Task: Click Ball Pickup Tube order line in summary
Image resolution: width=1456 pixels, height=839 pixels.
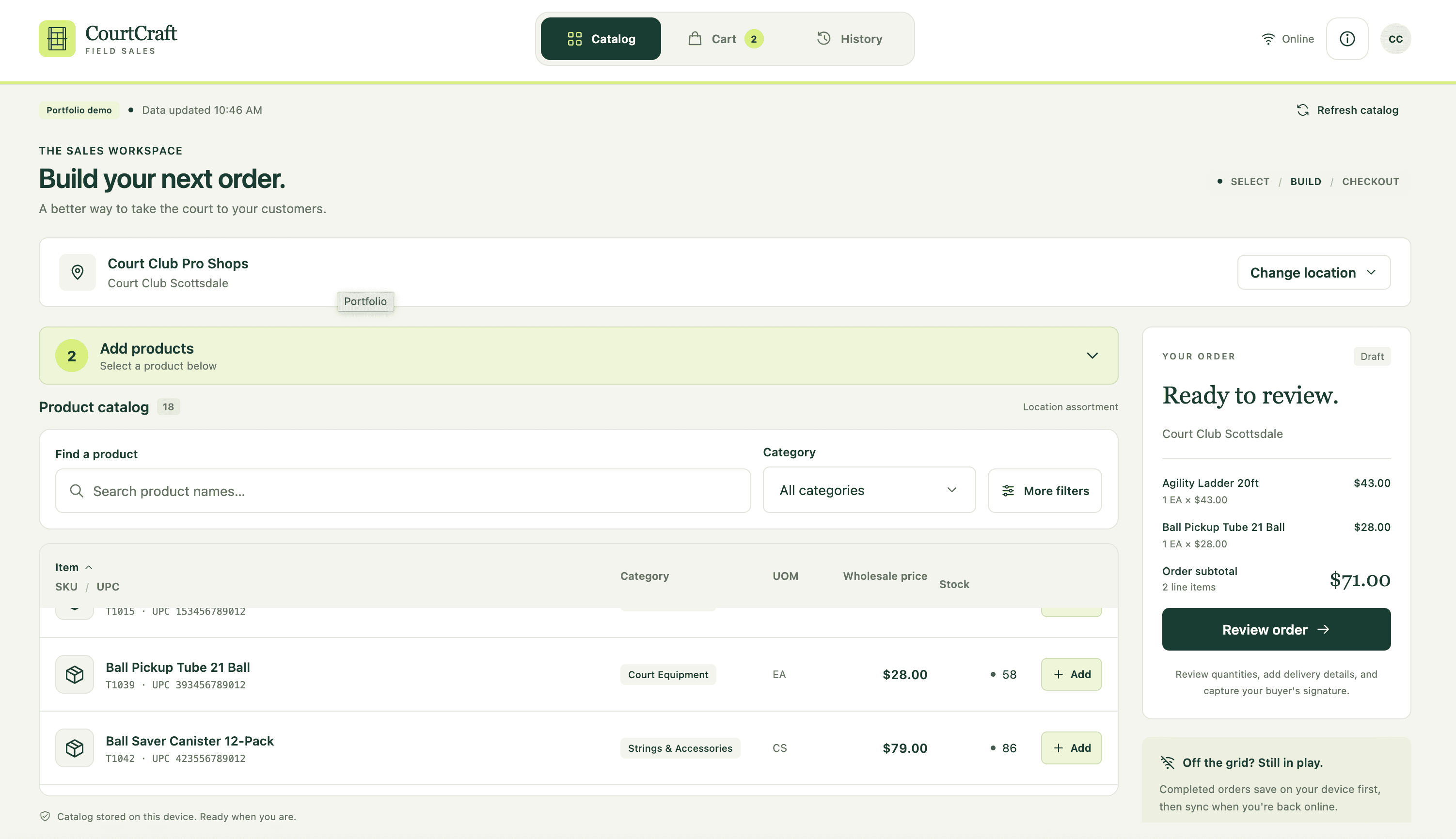Action: [x=1276, y=535]
